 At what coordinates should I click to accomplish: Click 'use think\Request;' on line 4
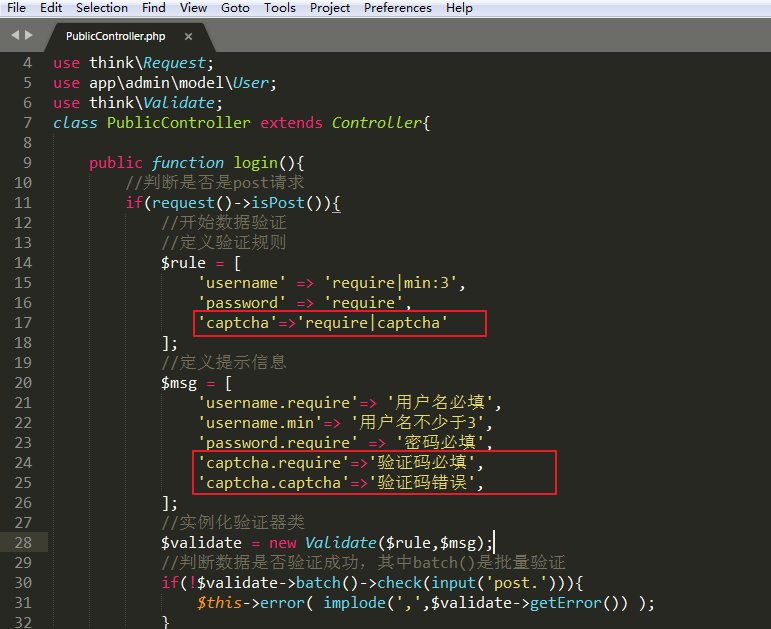[133, 63]
